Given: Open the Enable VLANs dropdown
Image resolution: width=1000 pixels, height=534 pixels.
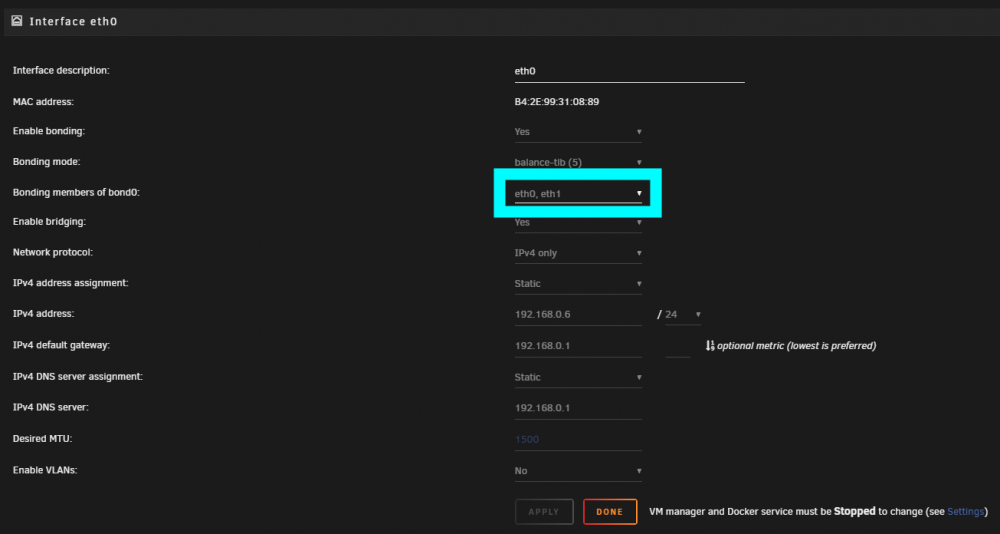Looking at the screenshot, I should [x=578, y=471].
